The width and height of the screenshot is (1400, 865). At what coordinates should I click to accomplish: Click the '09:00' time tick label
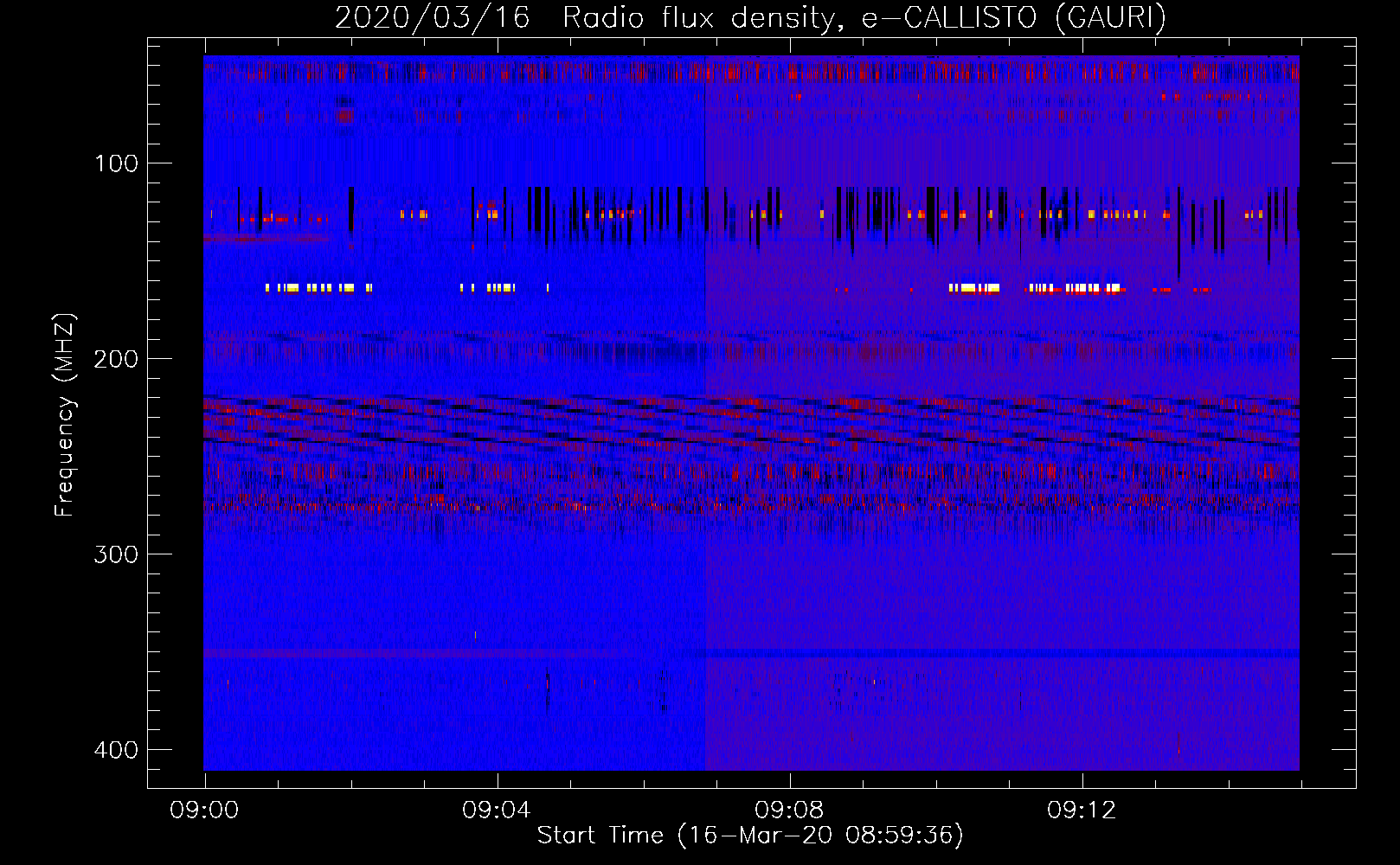click(204, 811)
